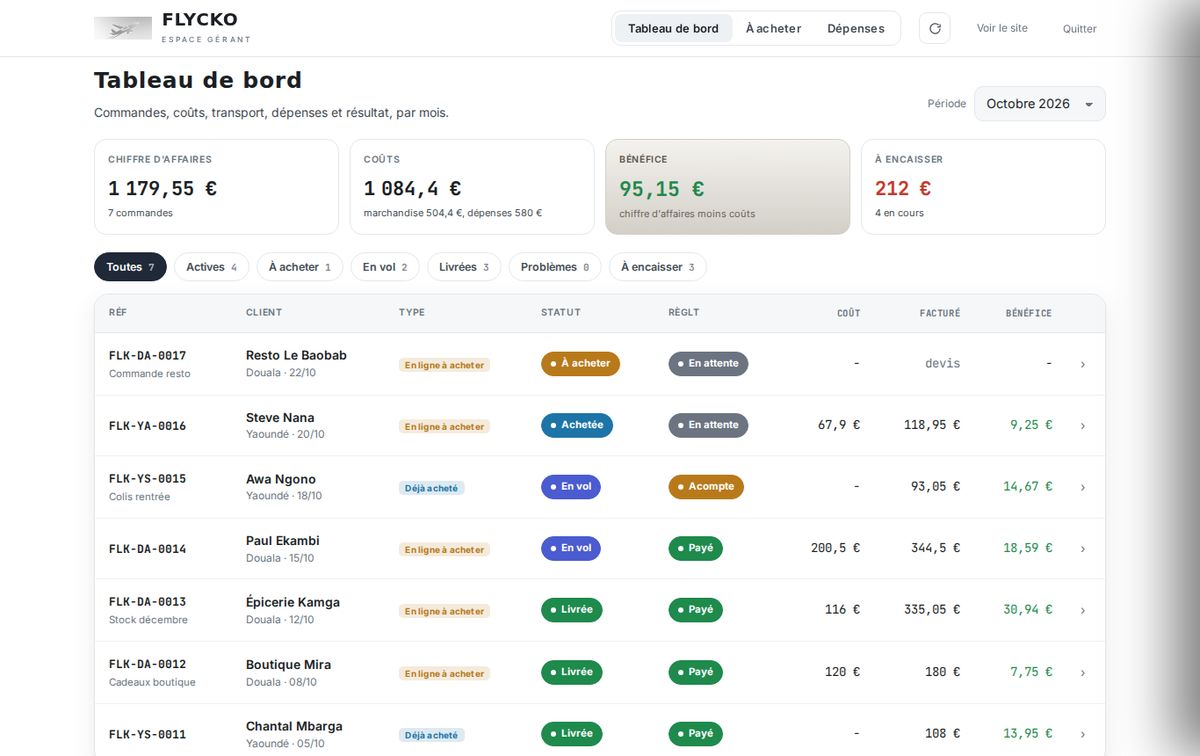This screenshot has width=1200, height=756.
Task: Select the Chiffre d'affaires summary card
Action: 216,187
